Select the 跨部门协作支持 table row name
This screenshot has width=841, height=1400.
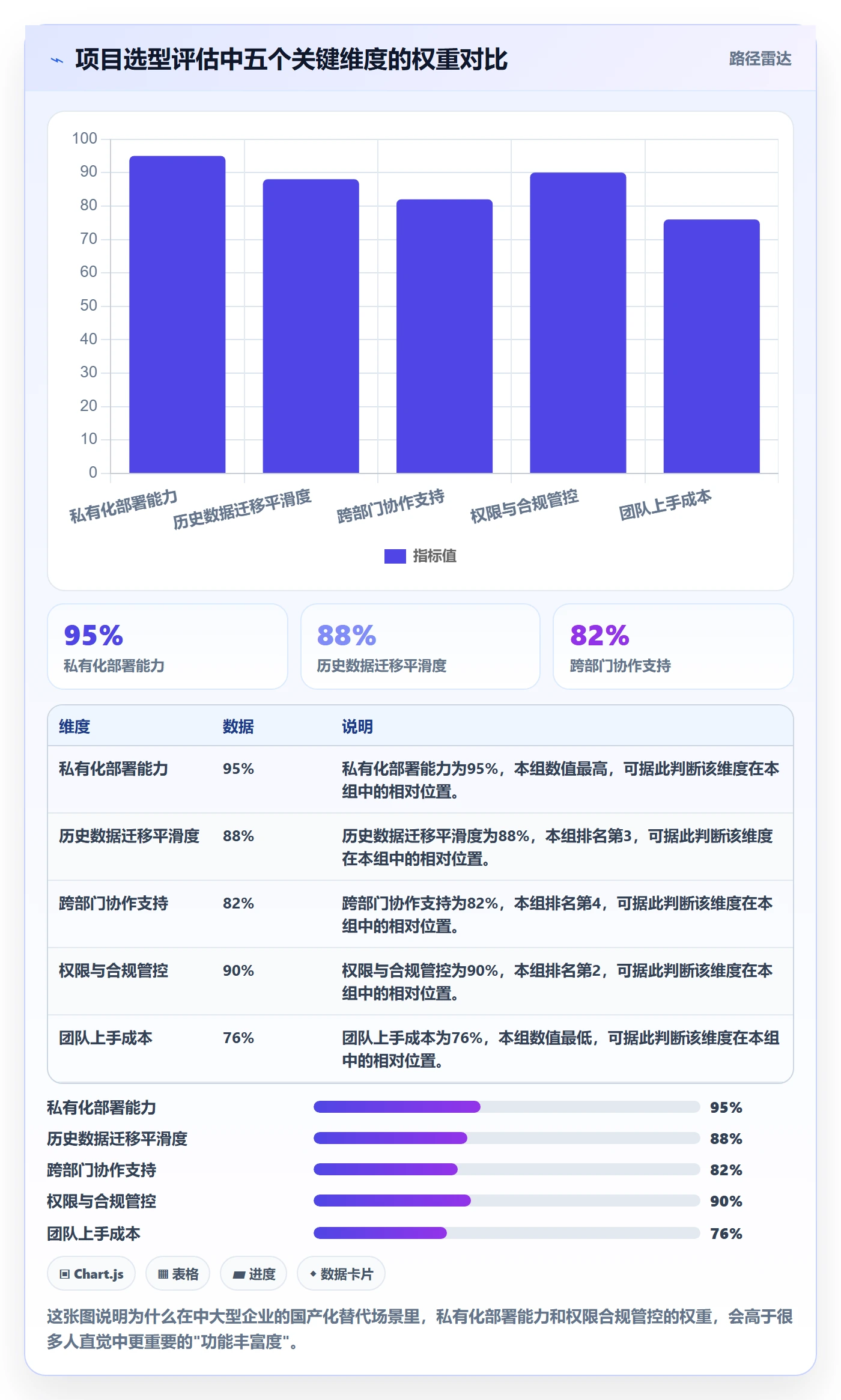coord(114,903)
